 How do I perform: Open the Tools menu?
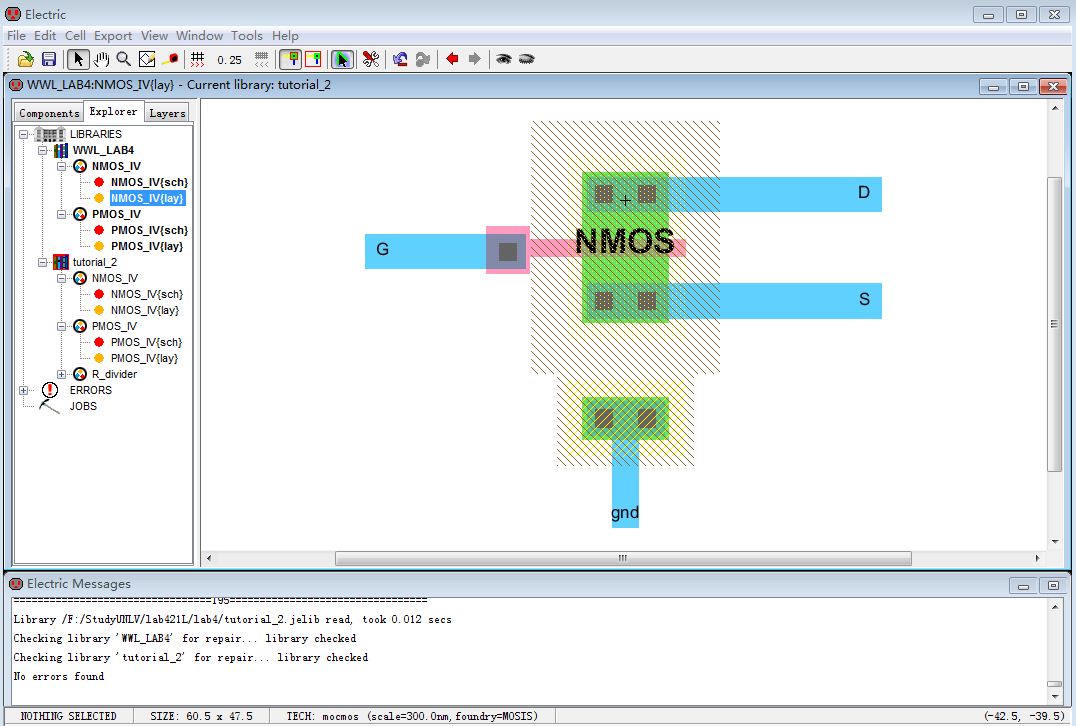coord(247,36)
